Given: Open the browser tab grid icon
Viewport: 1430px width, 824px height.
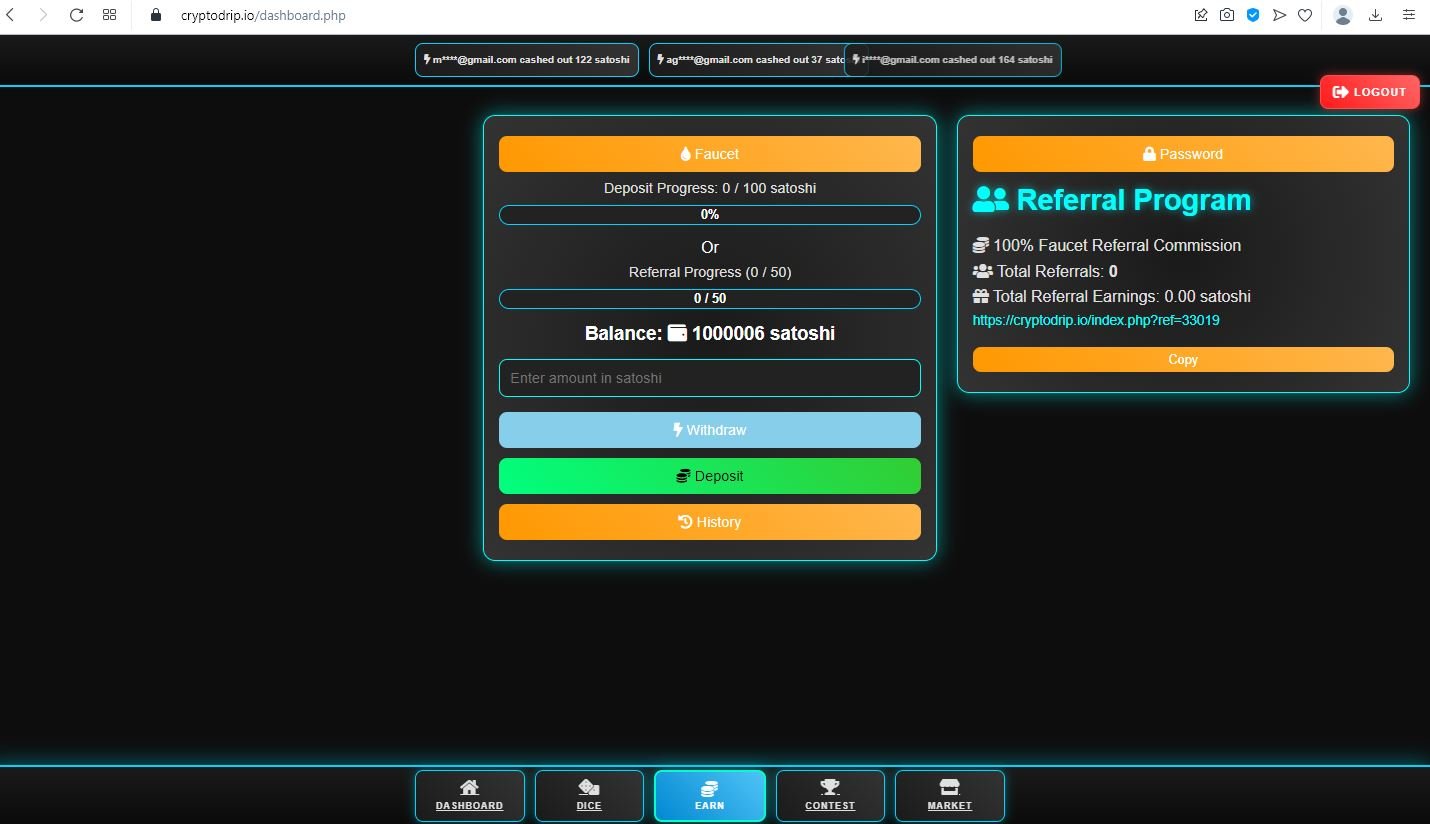Looking at the screenshot, I should 110,15.
